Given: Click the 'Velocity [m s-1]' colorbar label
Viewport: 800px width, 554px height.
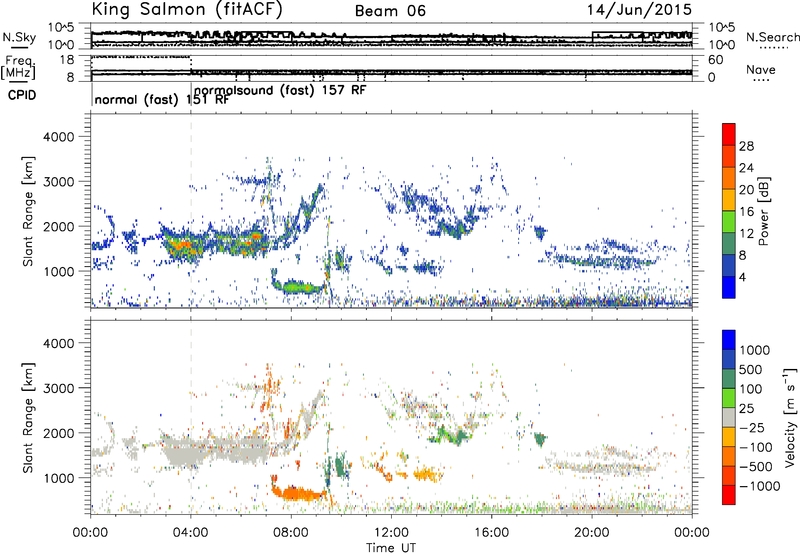Looking at the screenshot, I should pos(790,417).
